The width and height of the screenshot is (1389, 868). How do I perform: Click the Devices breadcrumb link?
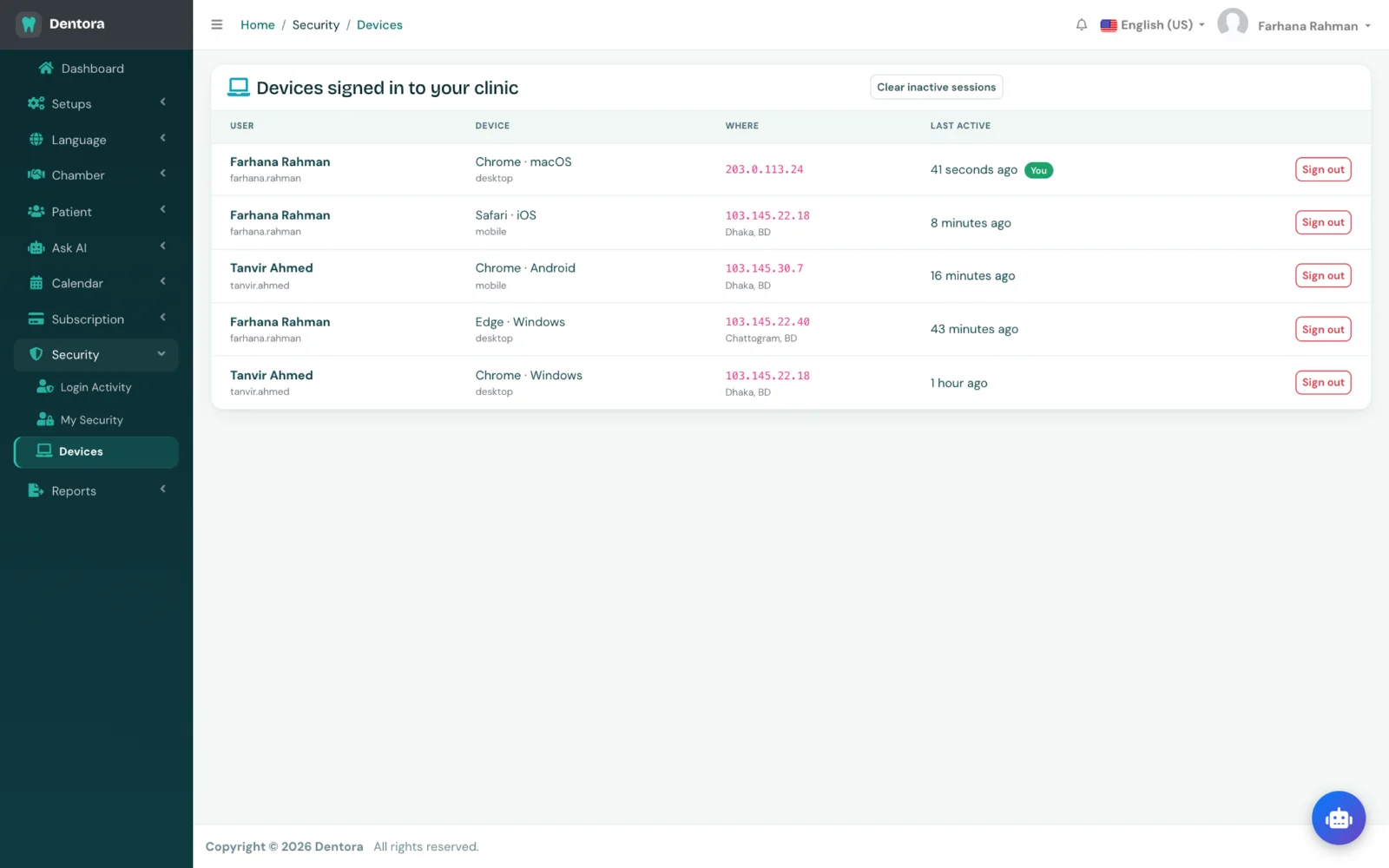click(x=379, y=25)
